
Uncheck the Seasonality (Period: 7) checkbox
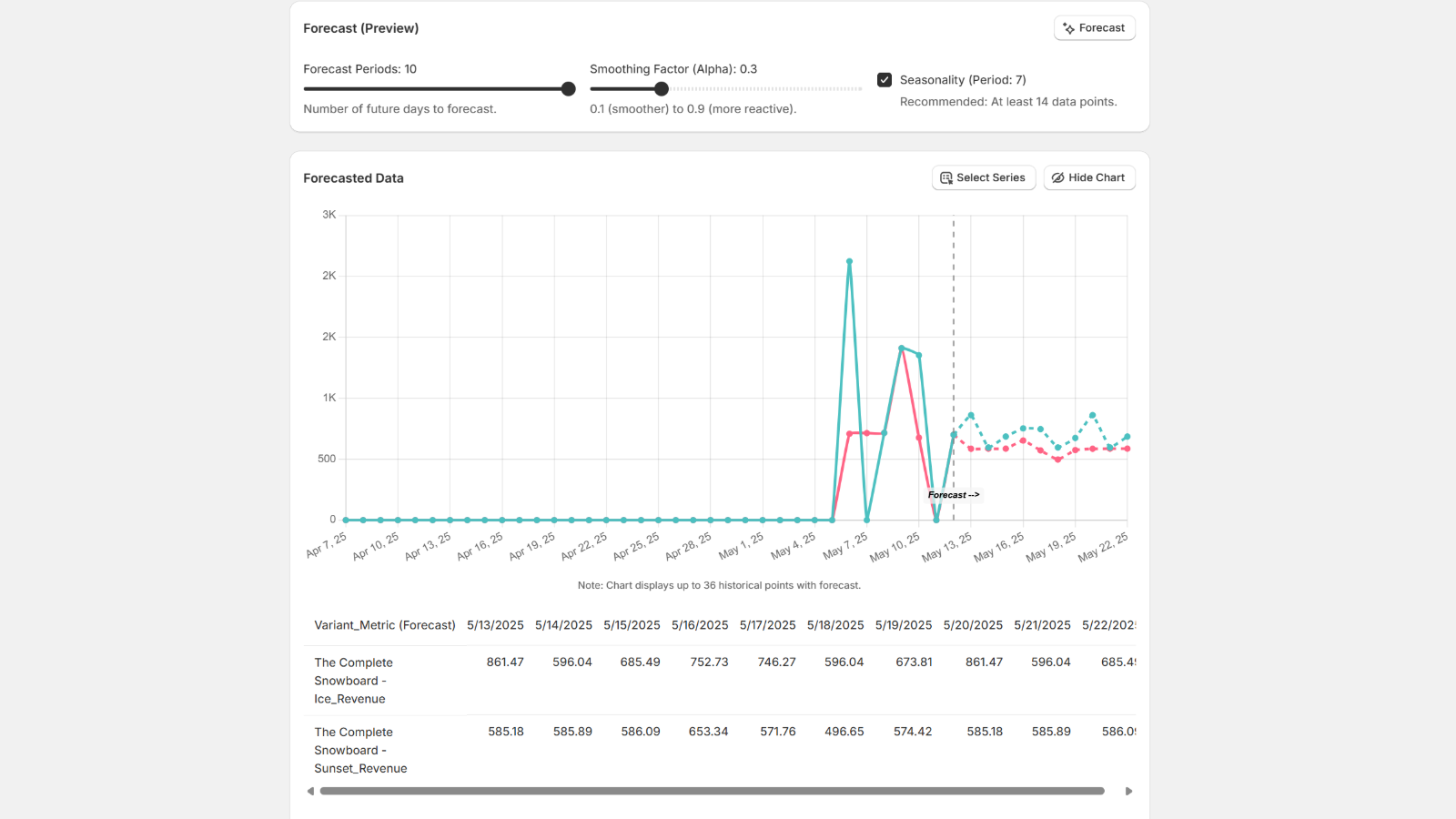(885, 80)
